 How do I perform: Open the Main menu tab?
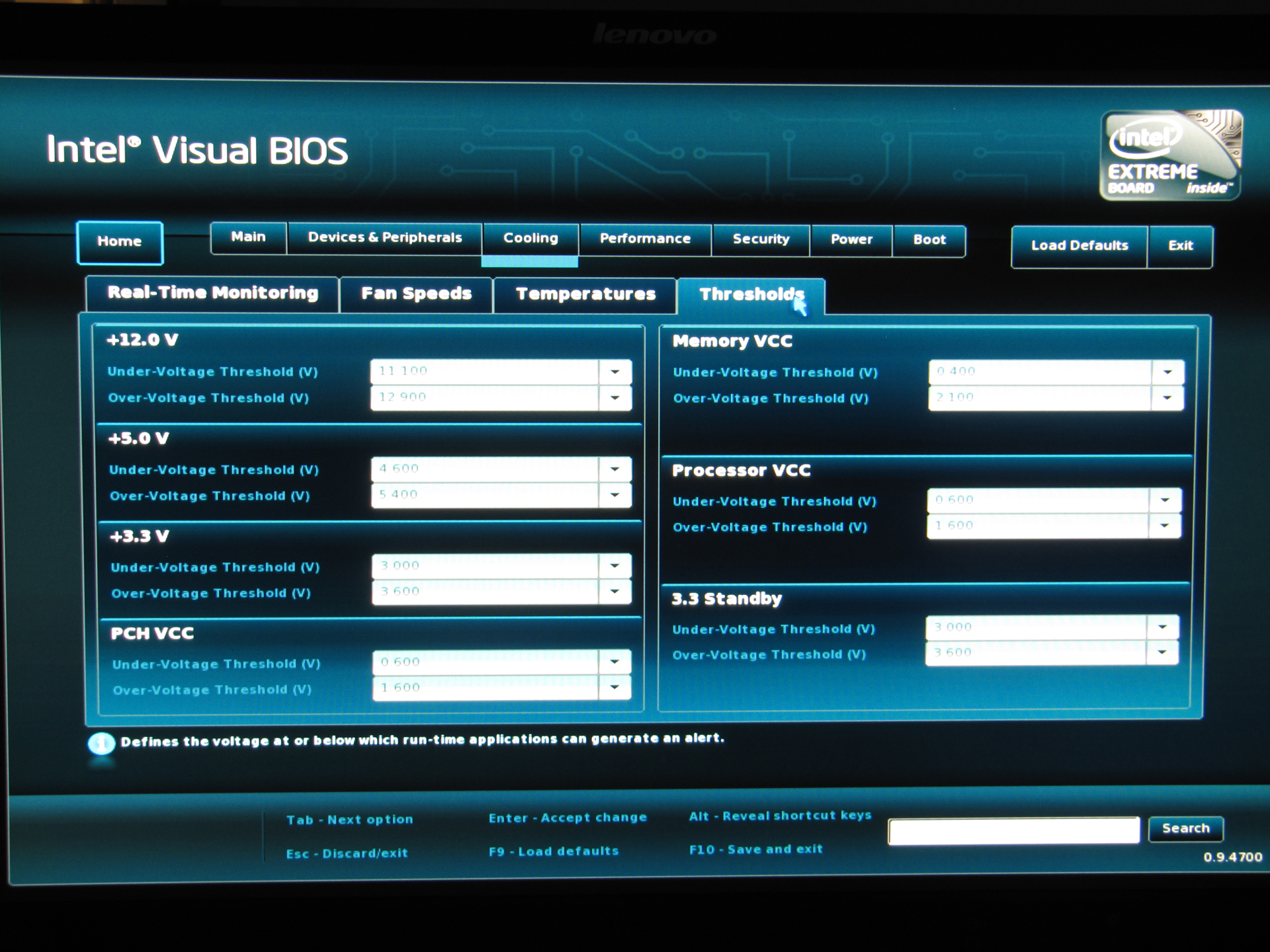click(249, 237)
